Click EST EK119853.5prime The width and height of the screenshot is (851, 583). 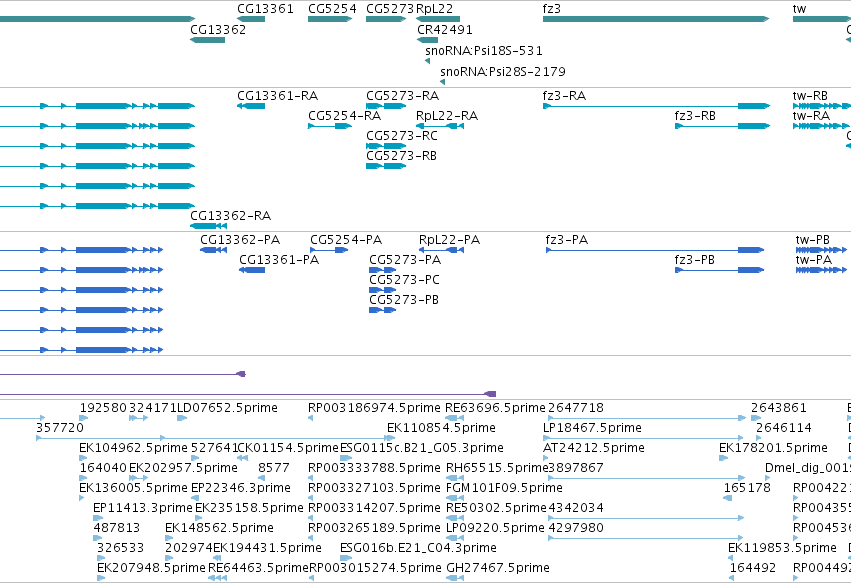782,548
